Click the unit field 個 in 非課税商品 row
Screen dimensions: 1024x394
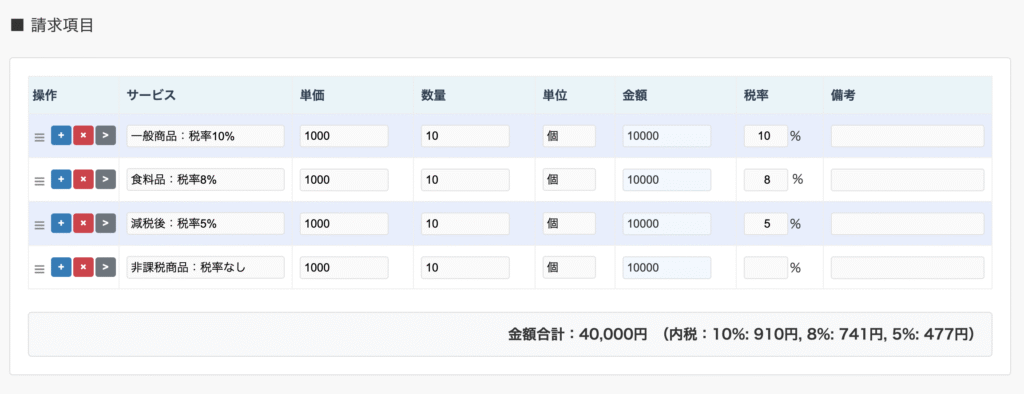pos(569,267)
